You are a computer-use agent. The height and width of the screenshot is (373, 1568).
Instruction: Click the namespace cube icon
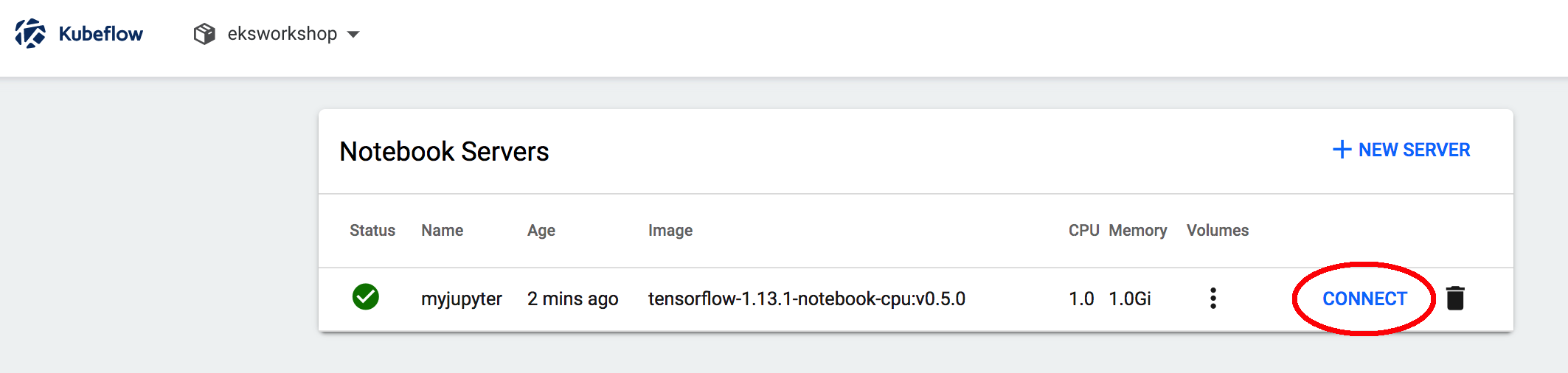tap(204, 34)
